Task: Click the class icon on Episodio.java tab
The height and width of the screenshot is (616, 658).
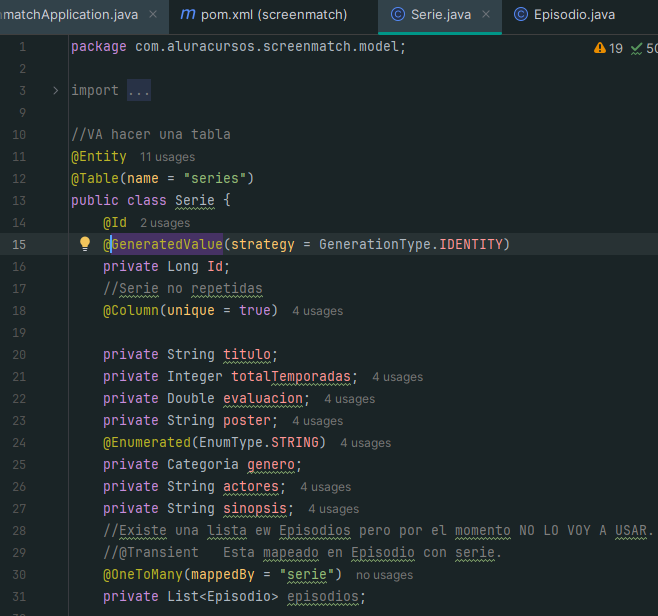Action: (521, 15)
